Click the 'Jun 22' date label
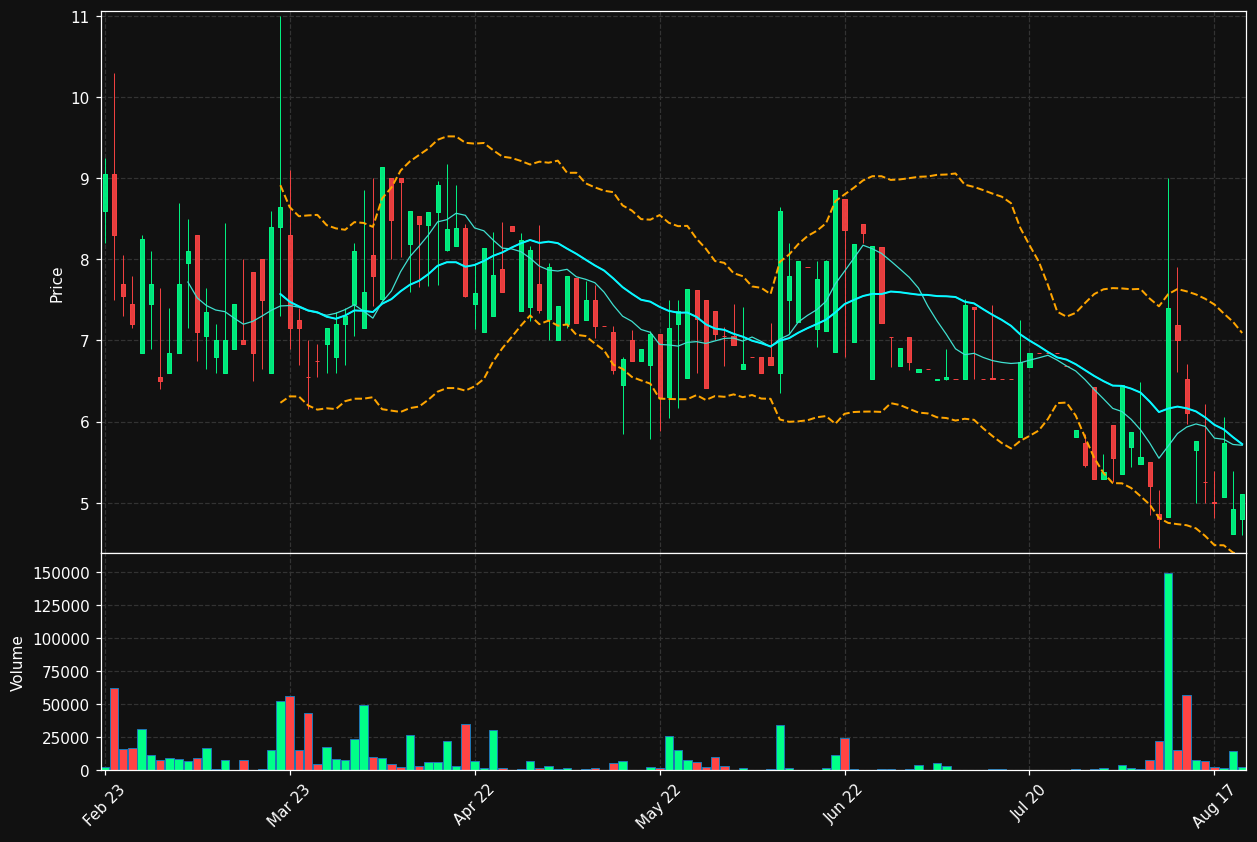The image size is (1257, 842). [844, 805]
